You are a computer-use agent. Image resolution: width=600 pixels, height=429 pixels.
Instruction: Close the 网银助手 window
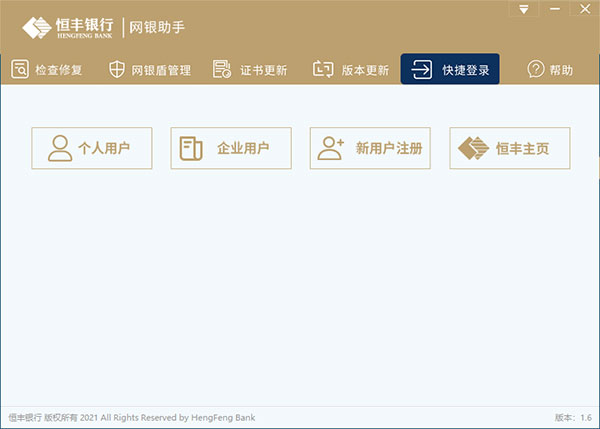tap(585, 9)
